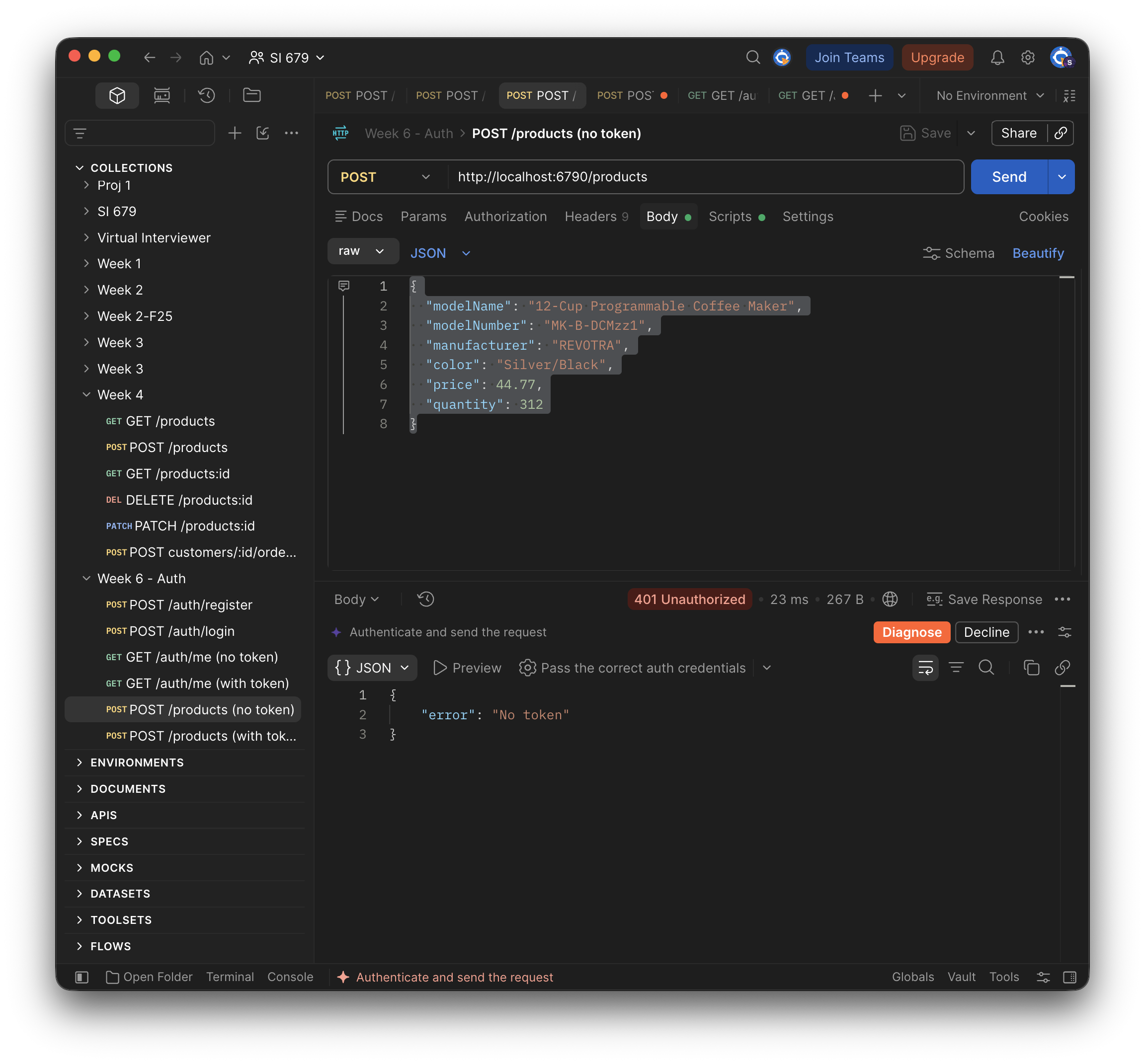Open the settings gear icon in header

pyautogui.click(x=1028, y=58)
